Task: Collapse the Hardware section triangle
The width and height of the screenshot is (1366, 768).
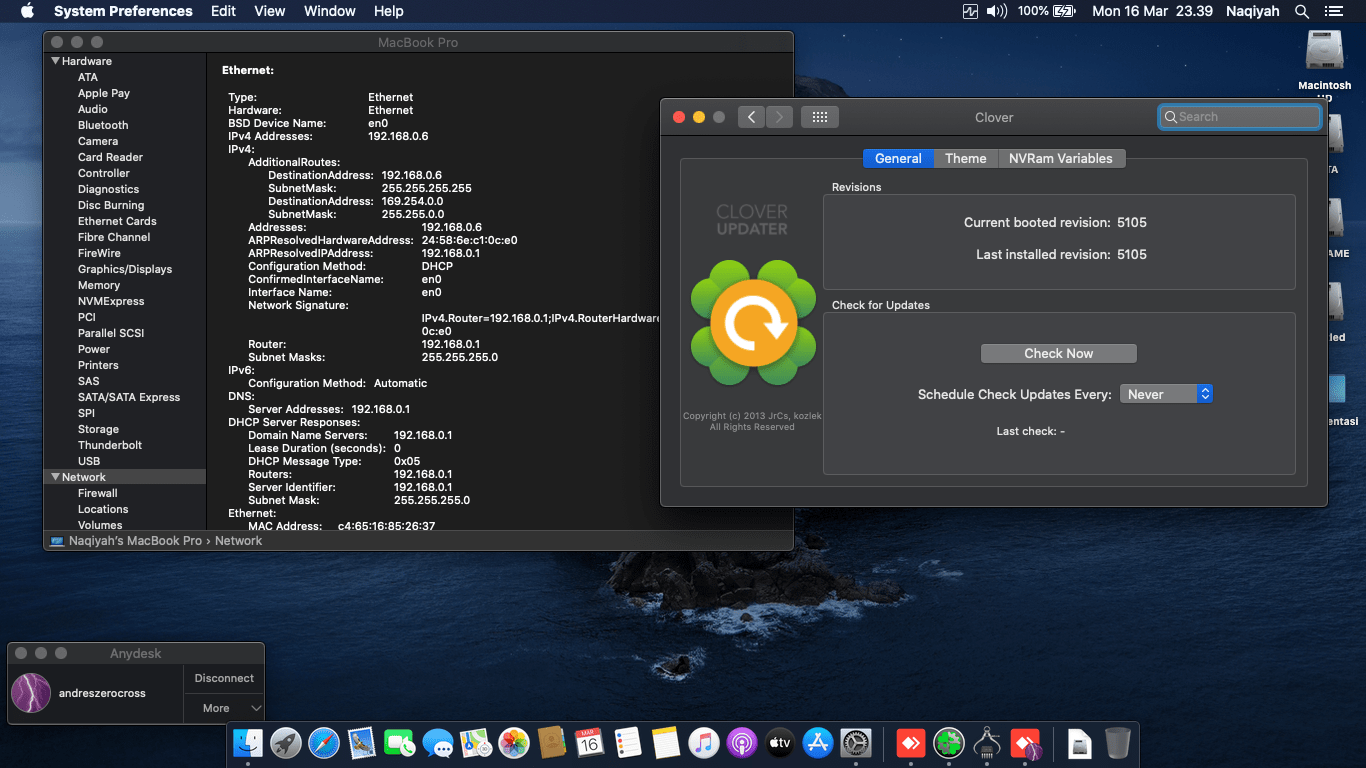Action: [55, 61]
